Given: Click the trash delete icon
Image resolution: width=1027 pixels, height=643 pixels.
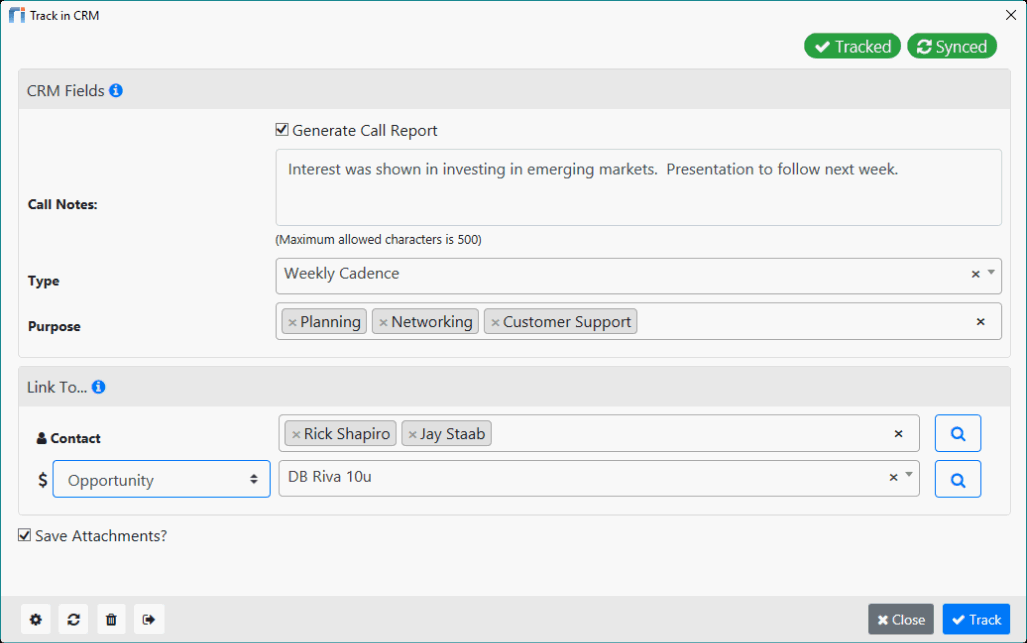Looking at the screenshot, I should coord(111,619).
